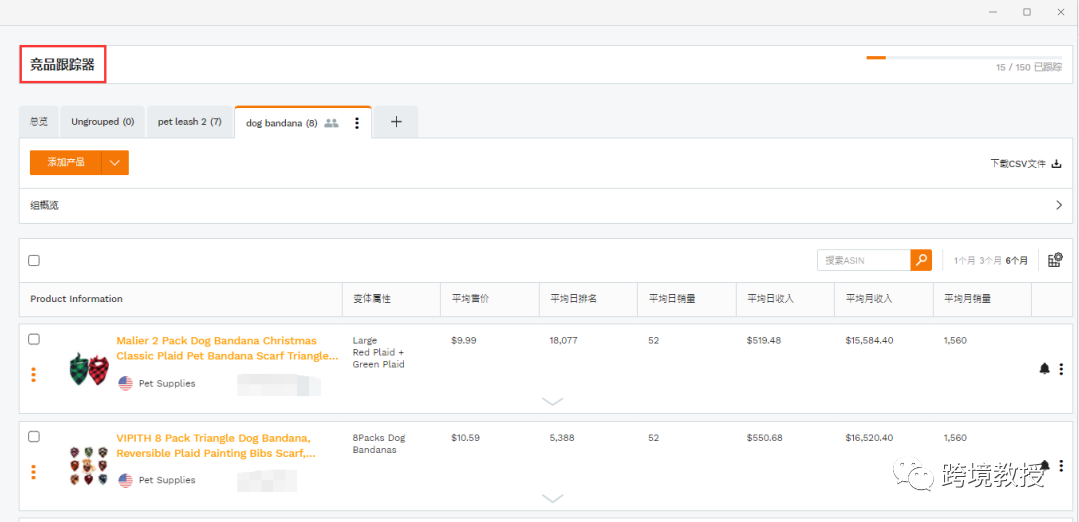Click the 5,388 rank value
1079x522 pixels.
pos(562,437)
